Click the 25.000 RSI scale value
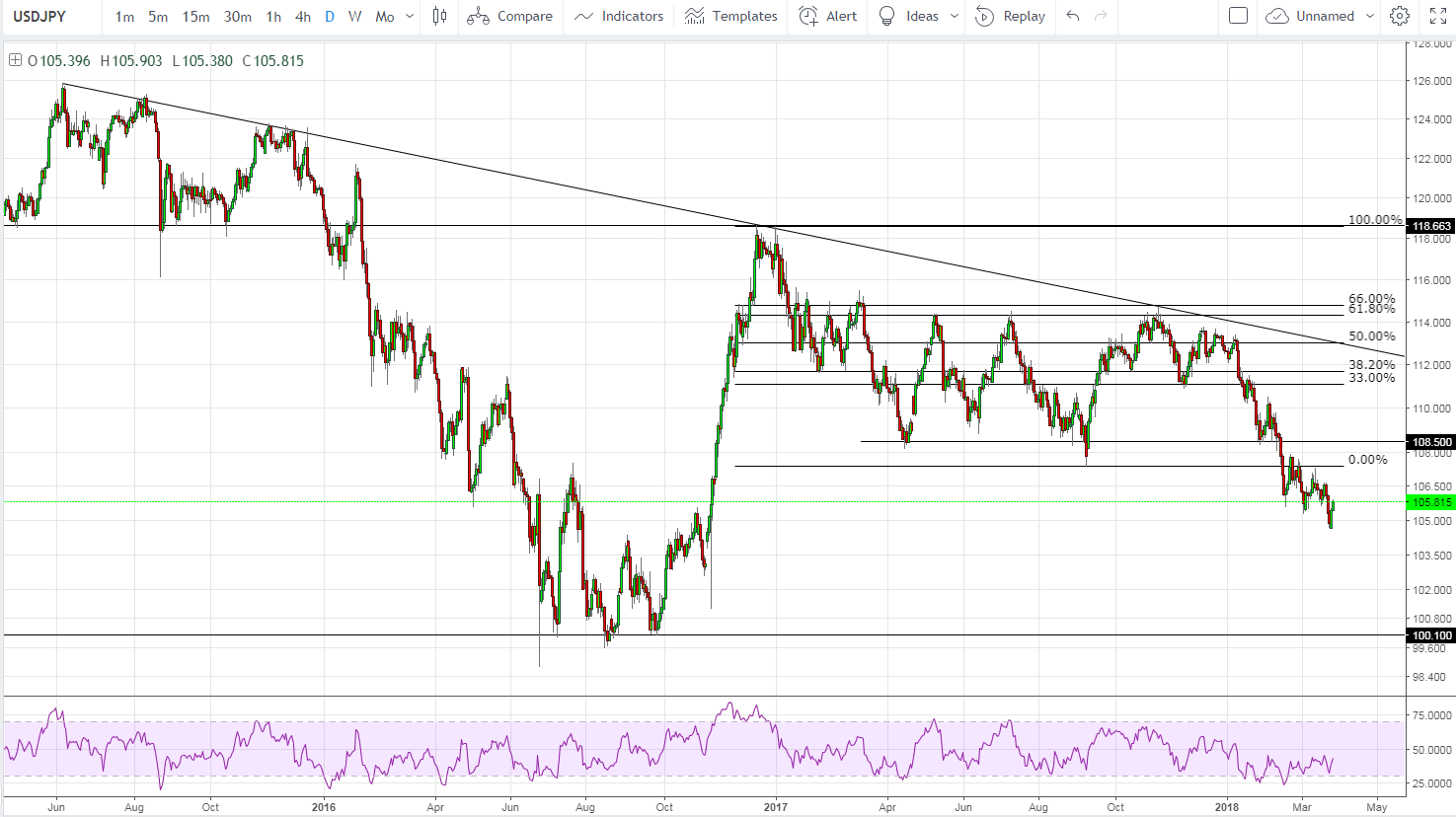 click(x=1432, y=784)
